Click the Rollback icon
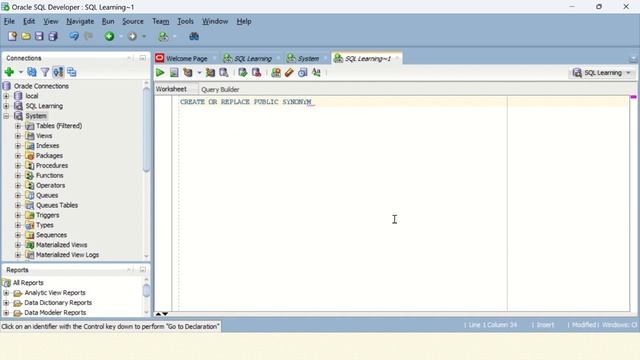Screen dimensions: 640x360 tap(256, 73)
